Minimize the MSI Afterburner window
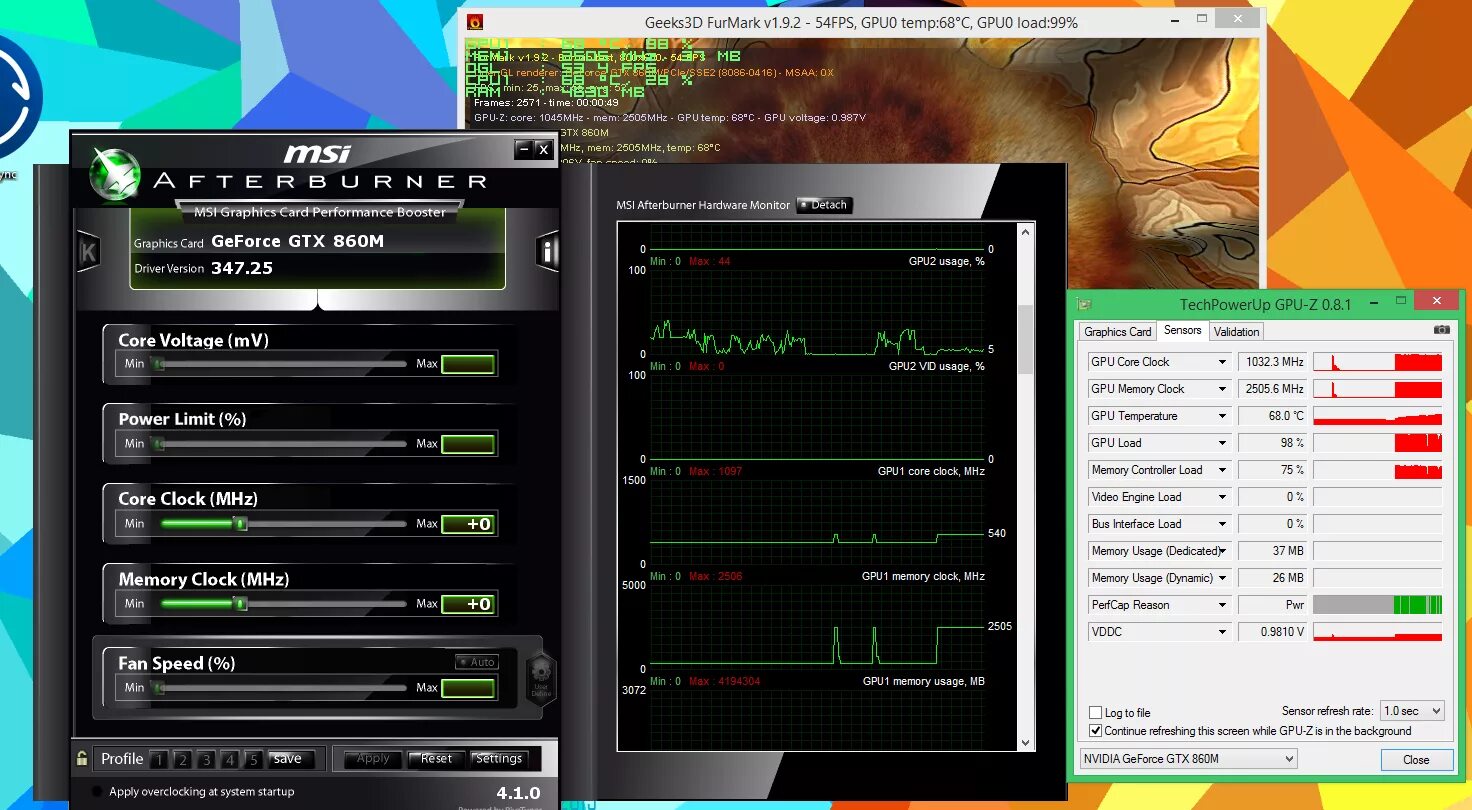The image size is (1472, 810). (523, 149)
